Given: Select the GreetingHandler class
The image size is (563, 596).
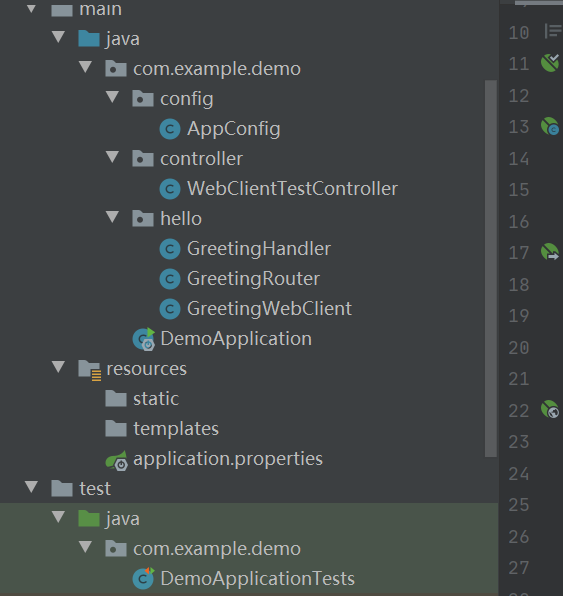Looking at the screenshot, I should pos(259,249).
